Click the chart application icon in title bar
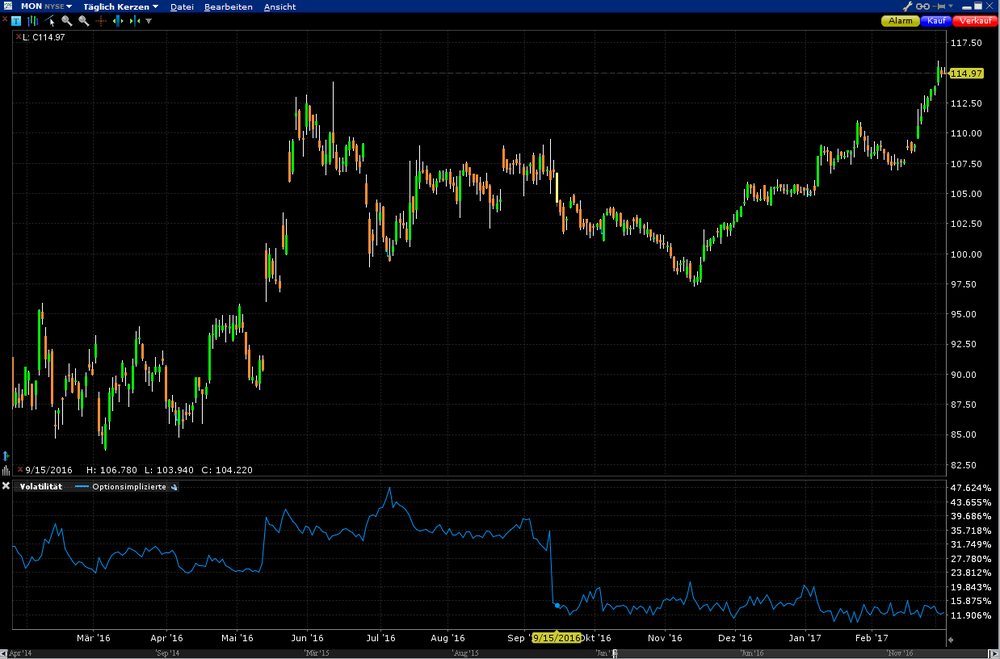1000x659 pixels. click(x=8, y=6)
